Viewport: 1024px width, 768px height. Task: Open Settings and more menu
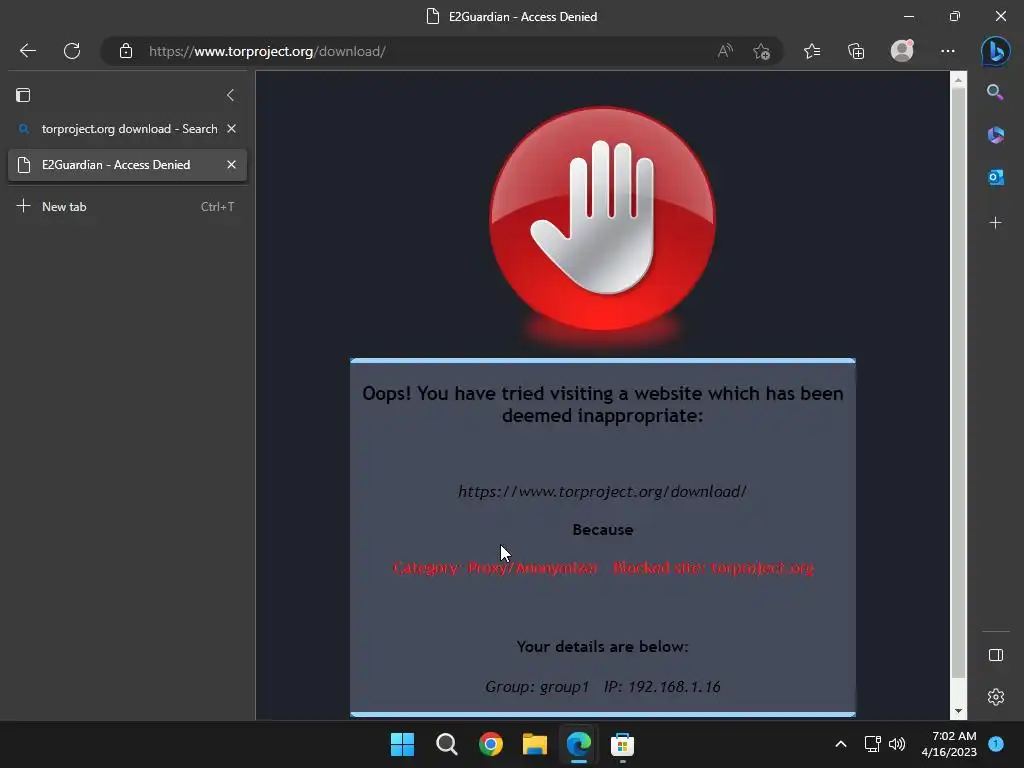click(x=948, y=51)
